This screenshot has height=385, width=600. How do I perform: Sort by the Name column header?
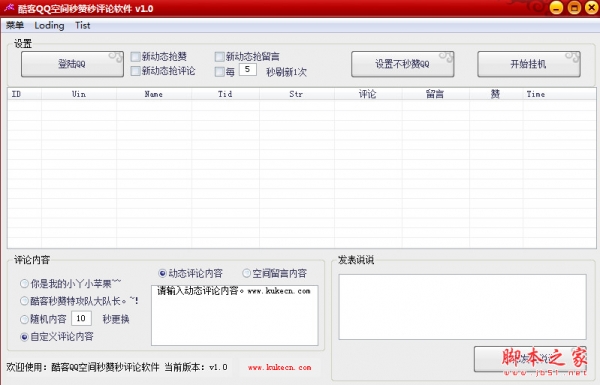154,94
